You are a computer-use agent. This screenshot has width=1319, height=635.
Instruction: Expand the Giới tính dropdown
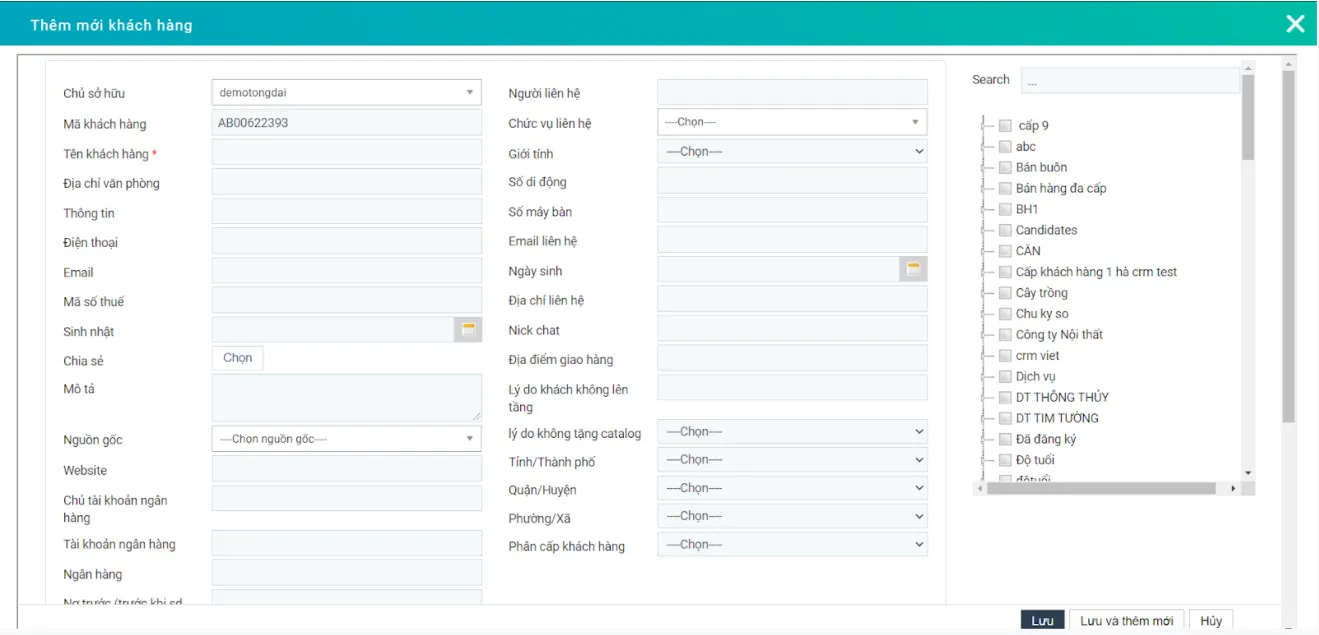click(792, 152)
